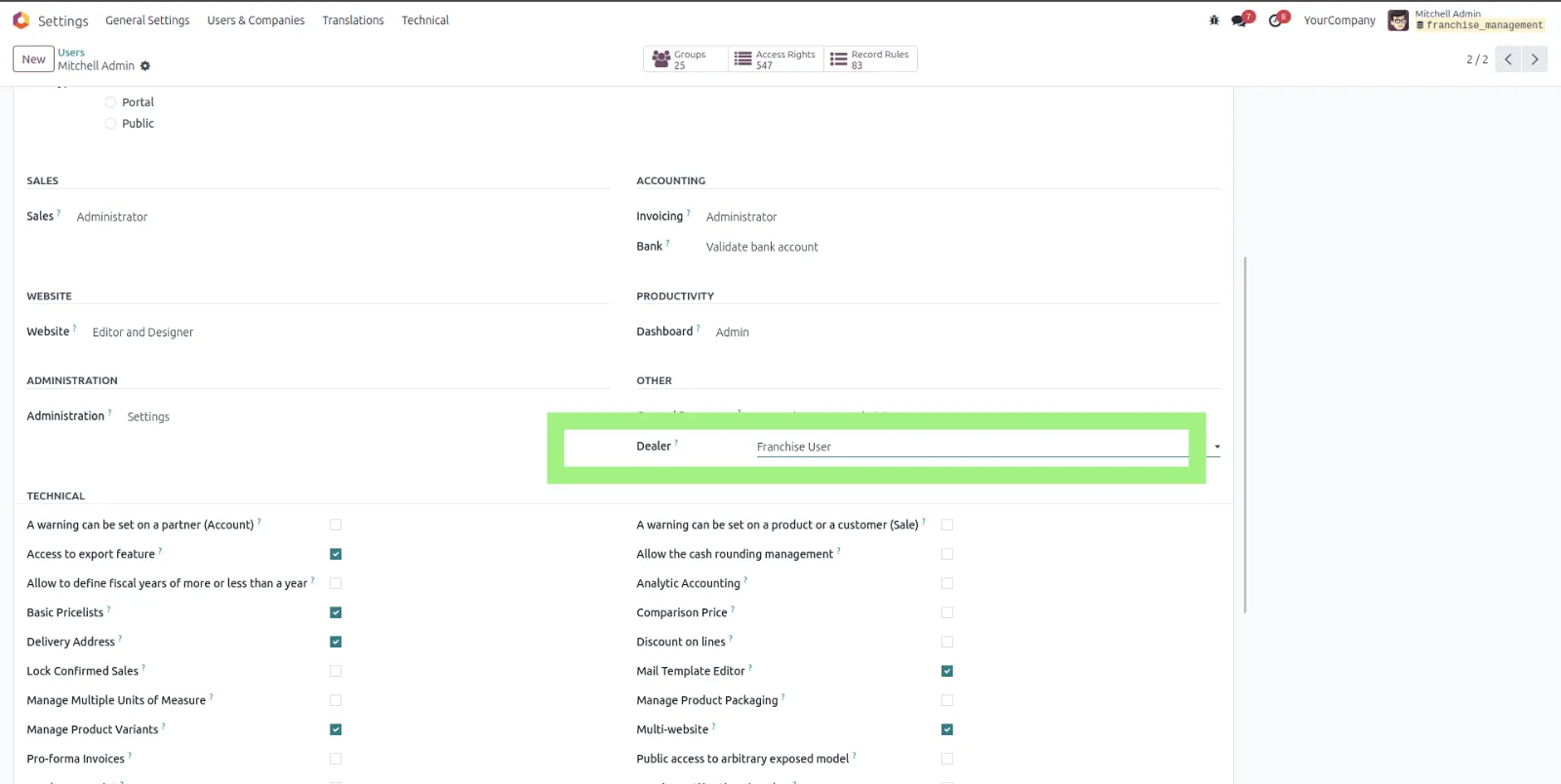Click the New button
Viewport: 1561px width, 784px height.
pos(33,59)
